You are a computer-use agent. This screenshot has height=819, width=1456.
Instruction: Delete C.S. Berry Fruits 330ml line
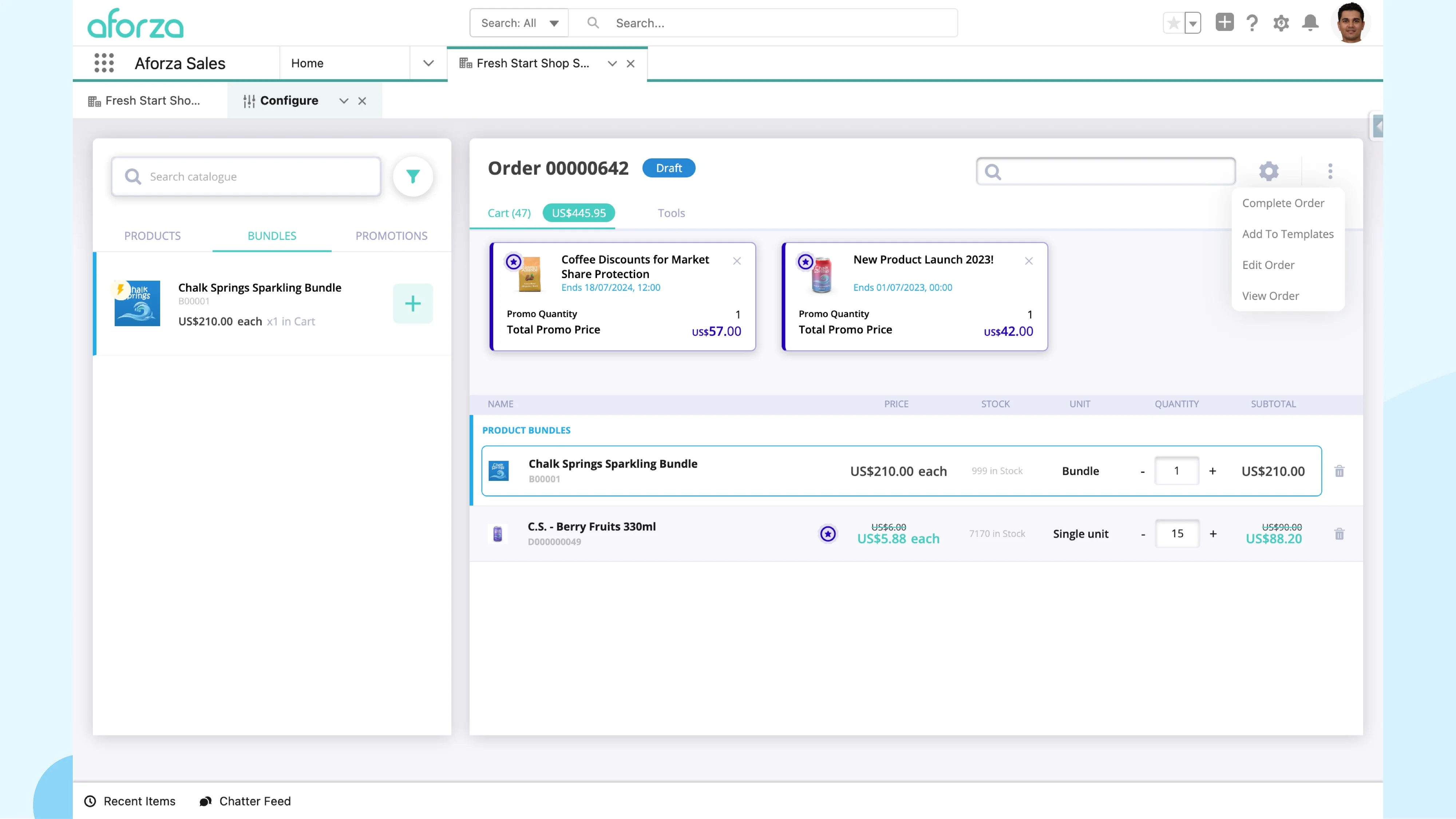(1340, 534)
